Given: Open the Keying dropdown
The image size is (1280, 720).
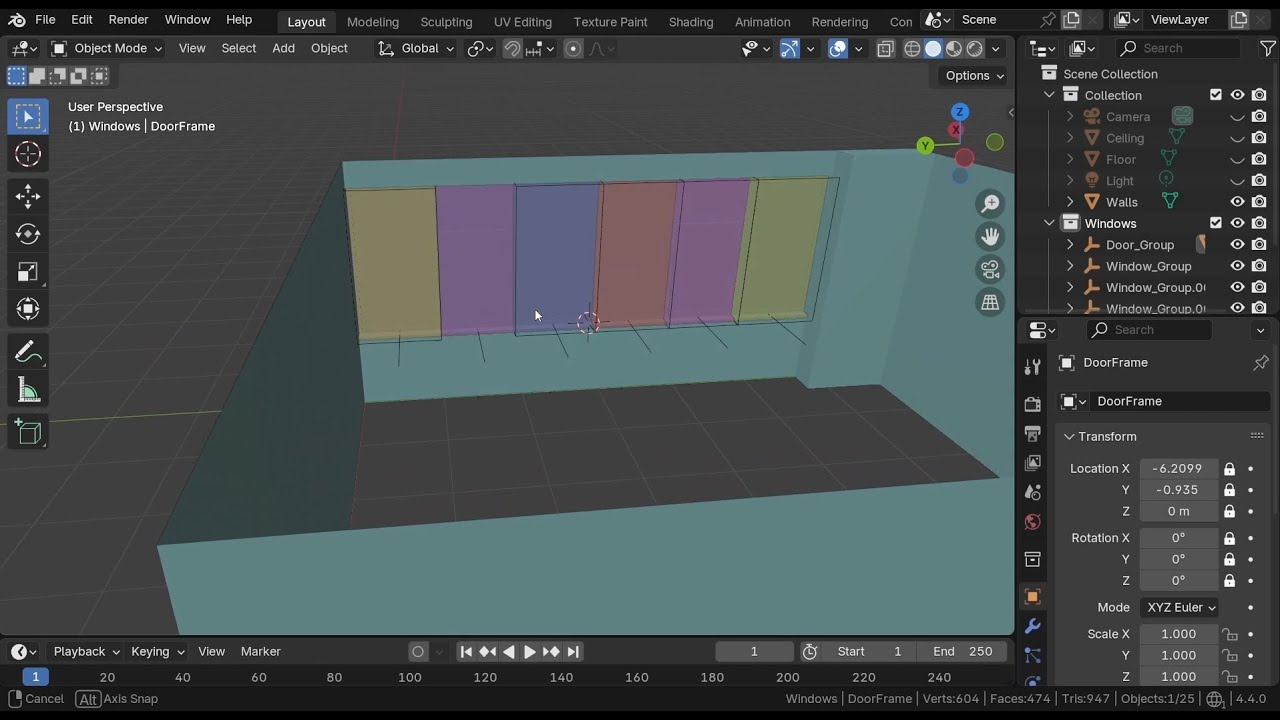Looking at the screenshot, I should coord(158,651).
